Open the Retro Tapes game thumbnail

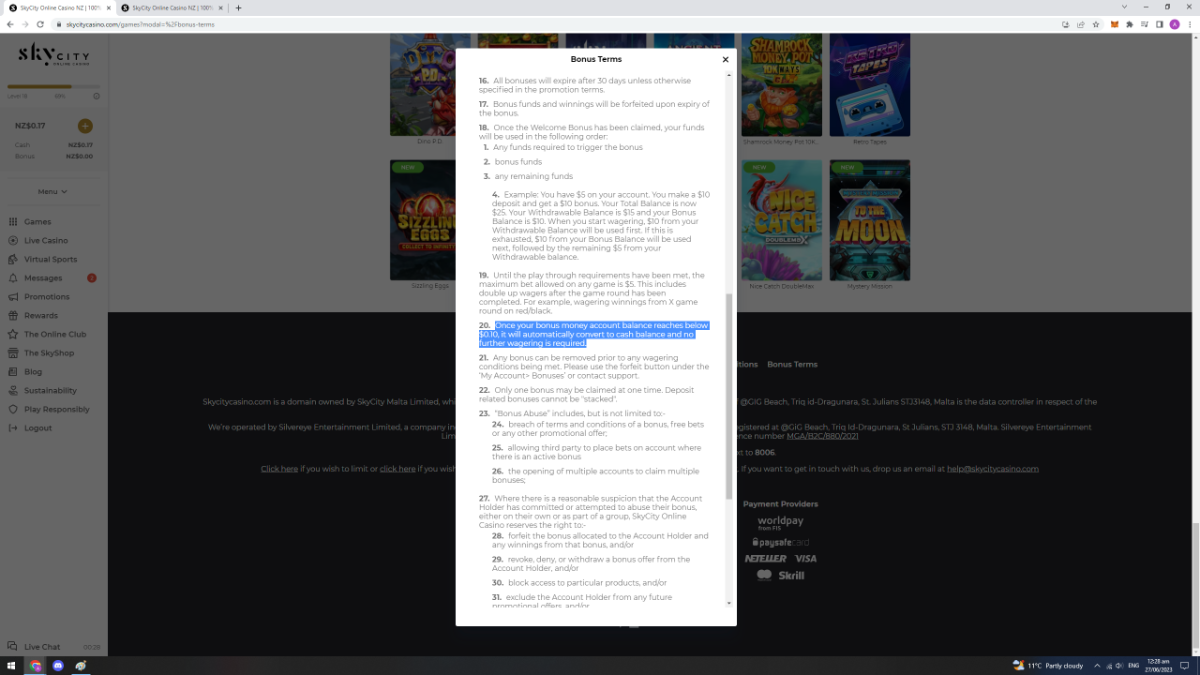coord(869,84)
